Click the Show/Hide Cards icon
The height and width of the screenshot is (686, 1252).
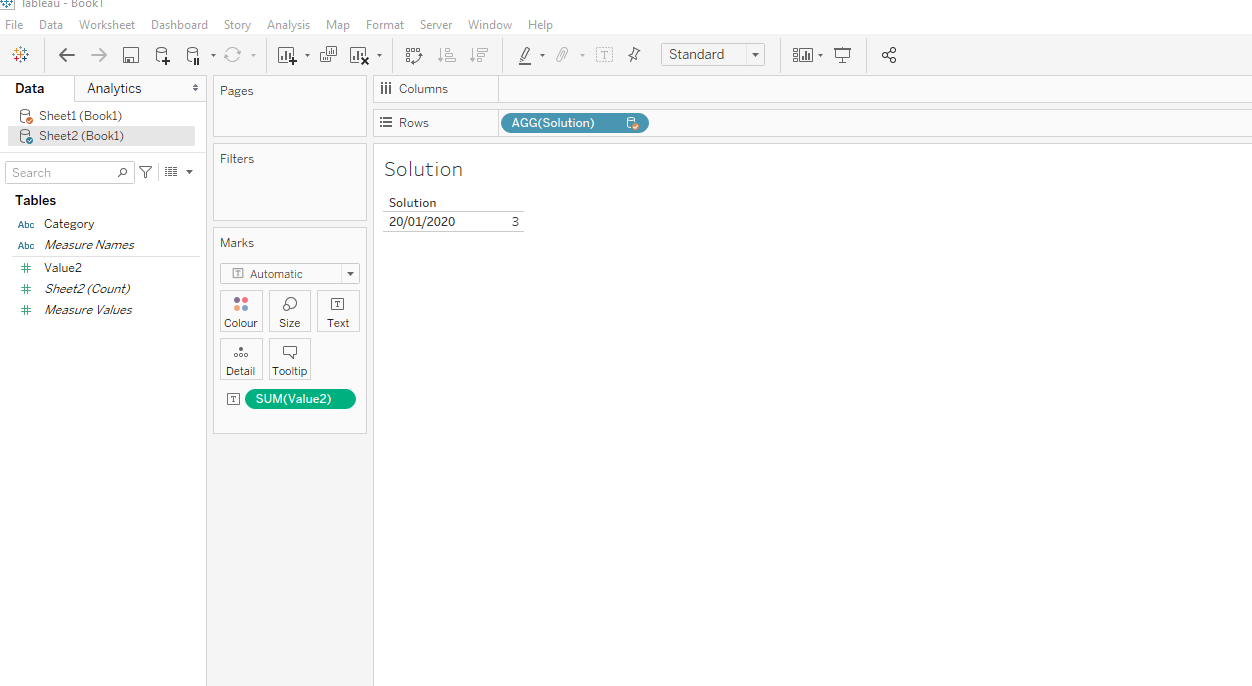pyautogui.click(x=803, y=55)
